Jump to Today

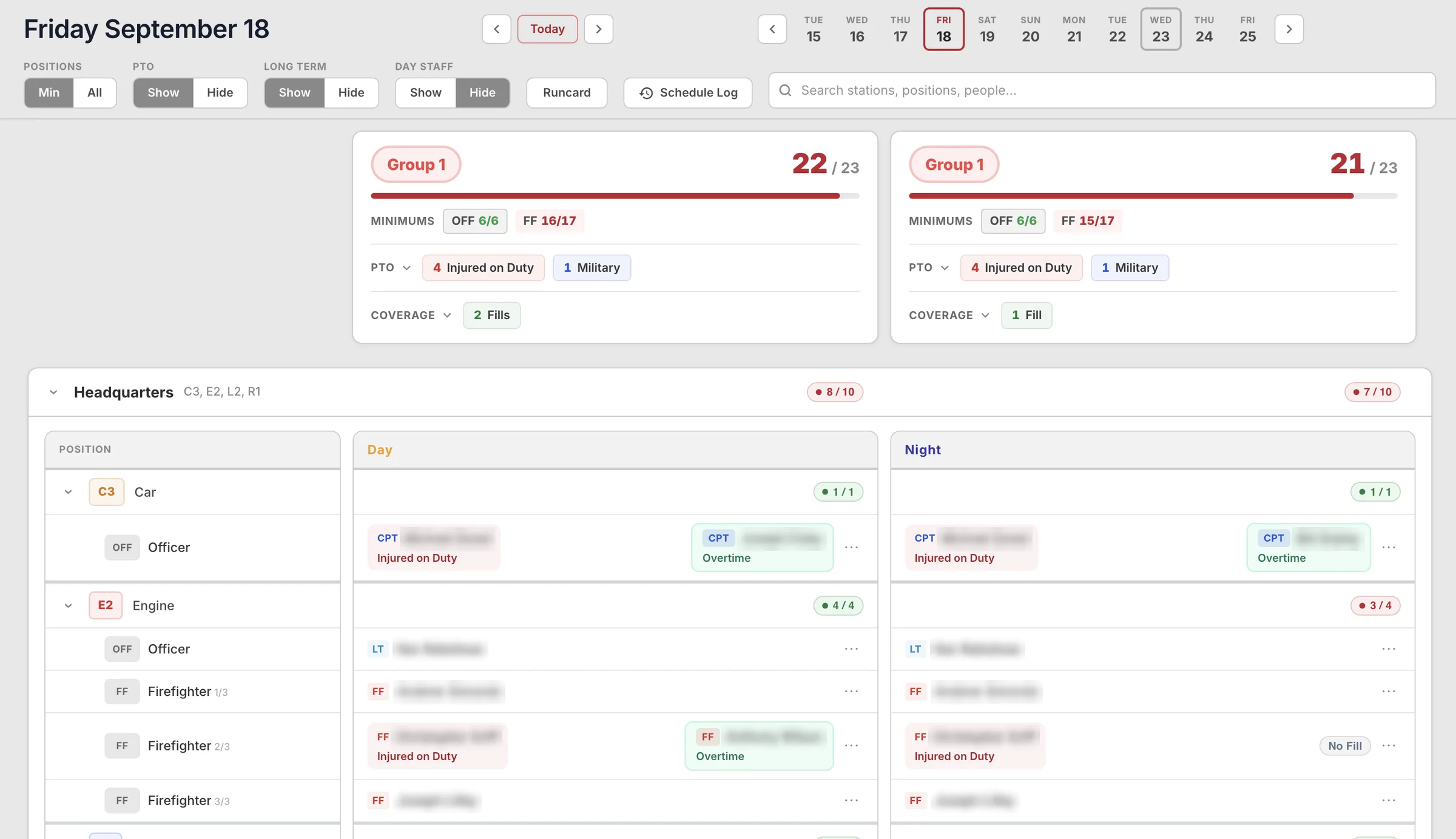coord(547,29)
